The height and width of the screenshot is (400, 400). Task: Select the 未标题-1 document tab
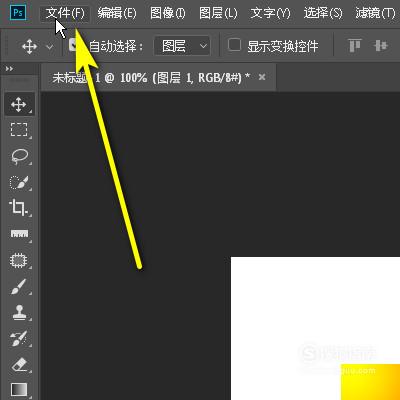[x=159, y=78]
